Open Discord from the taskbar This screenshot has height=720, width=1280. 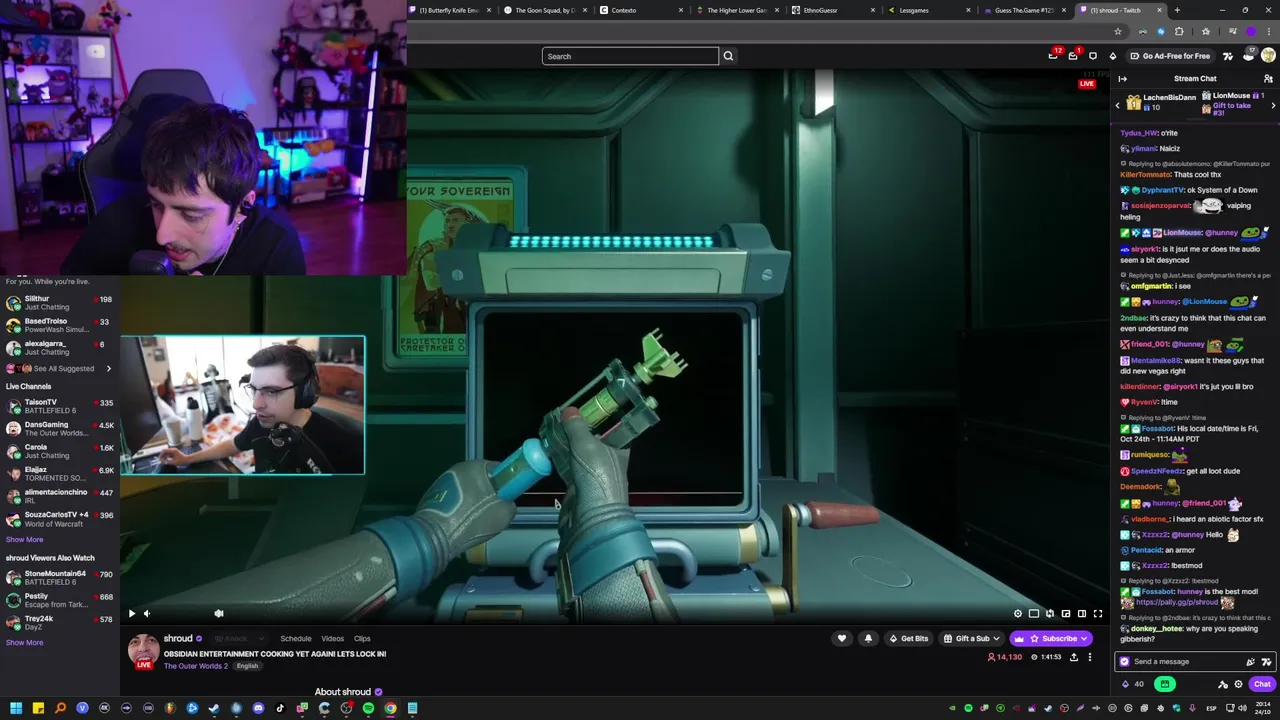258,708
